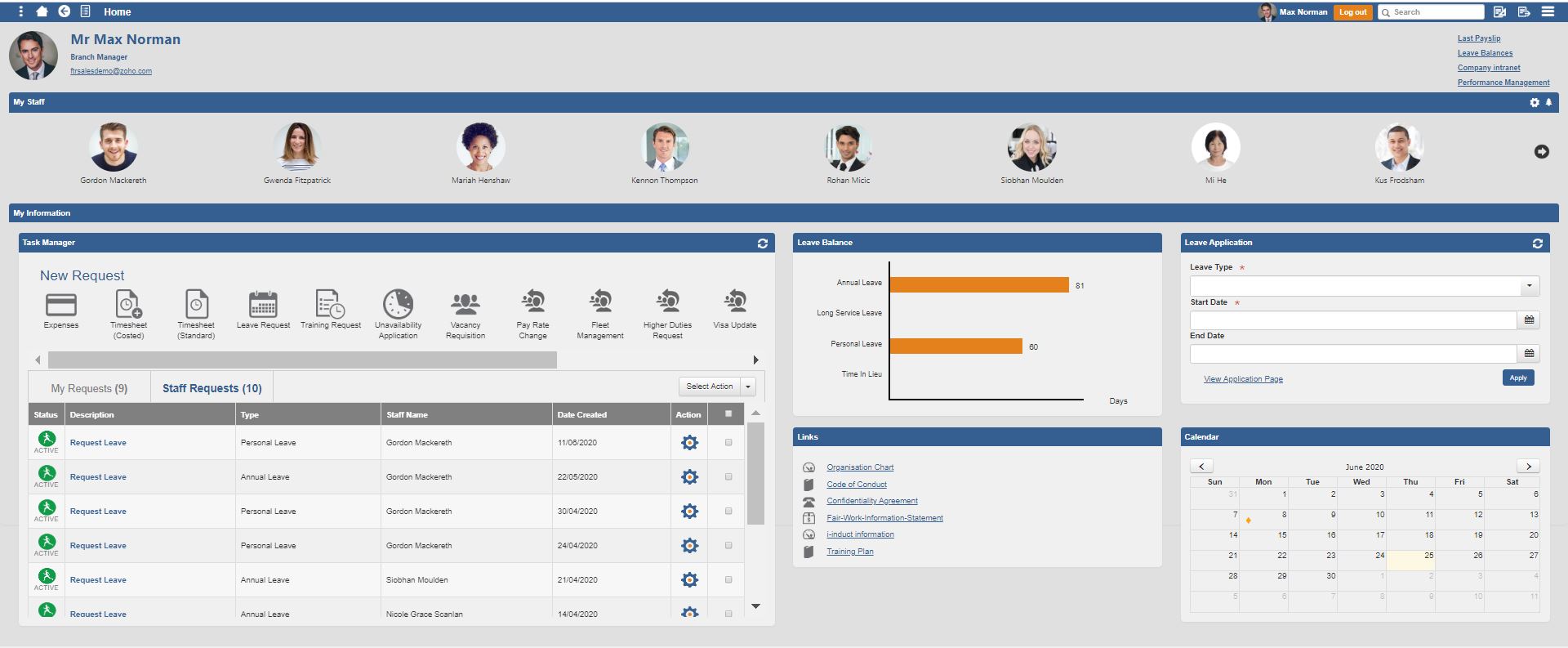Open action gear for 11/06/2020 request
Viewport: 1568px width, 648px height.
pyautogui.click(x=689, y=443)
